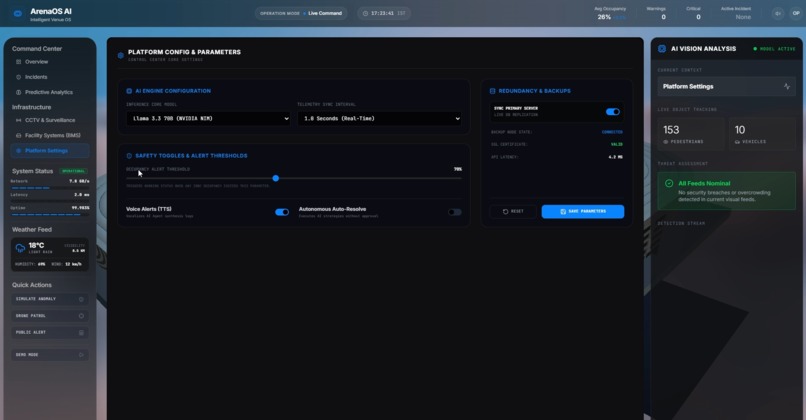
Task: Click the Detection Stream heading
Action: coord(681,224)
